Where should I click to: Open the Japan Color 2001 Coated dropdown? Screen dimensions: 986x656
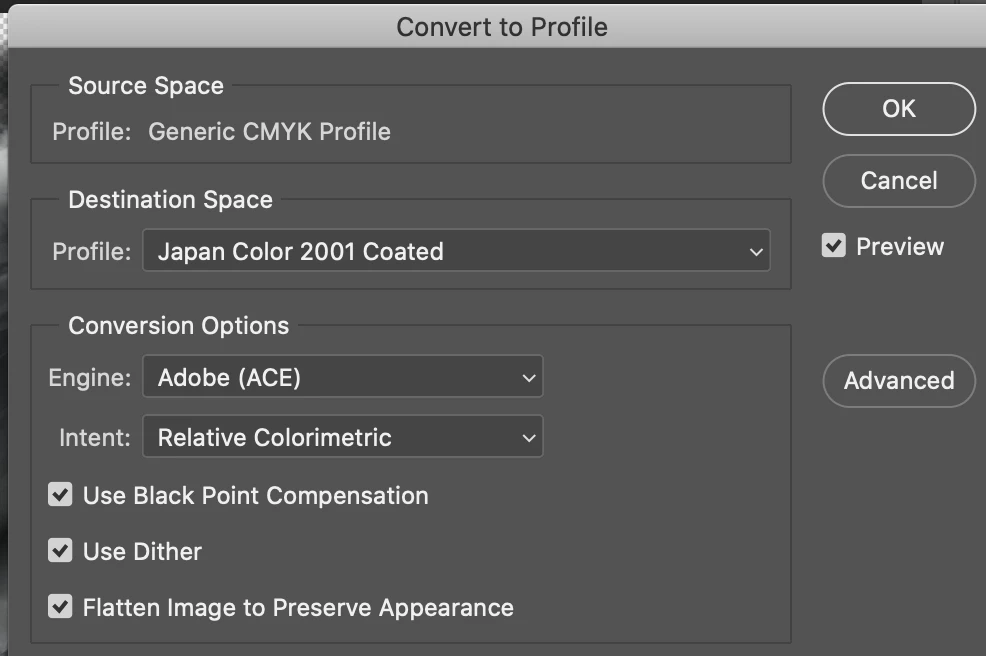[x=456, y=251]
